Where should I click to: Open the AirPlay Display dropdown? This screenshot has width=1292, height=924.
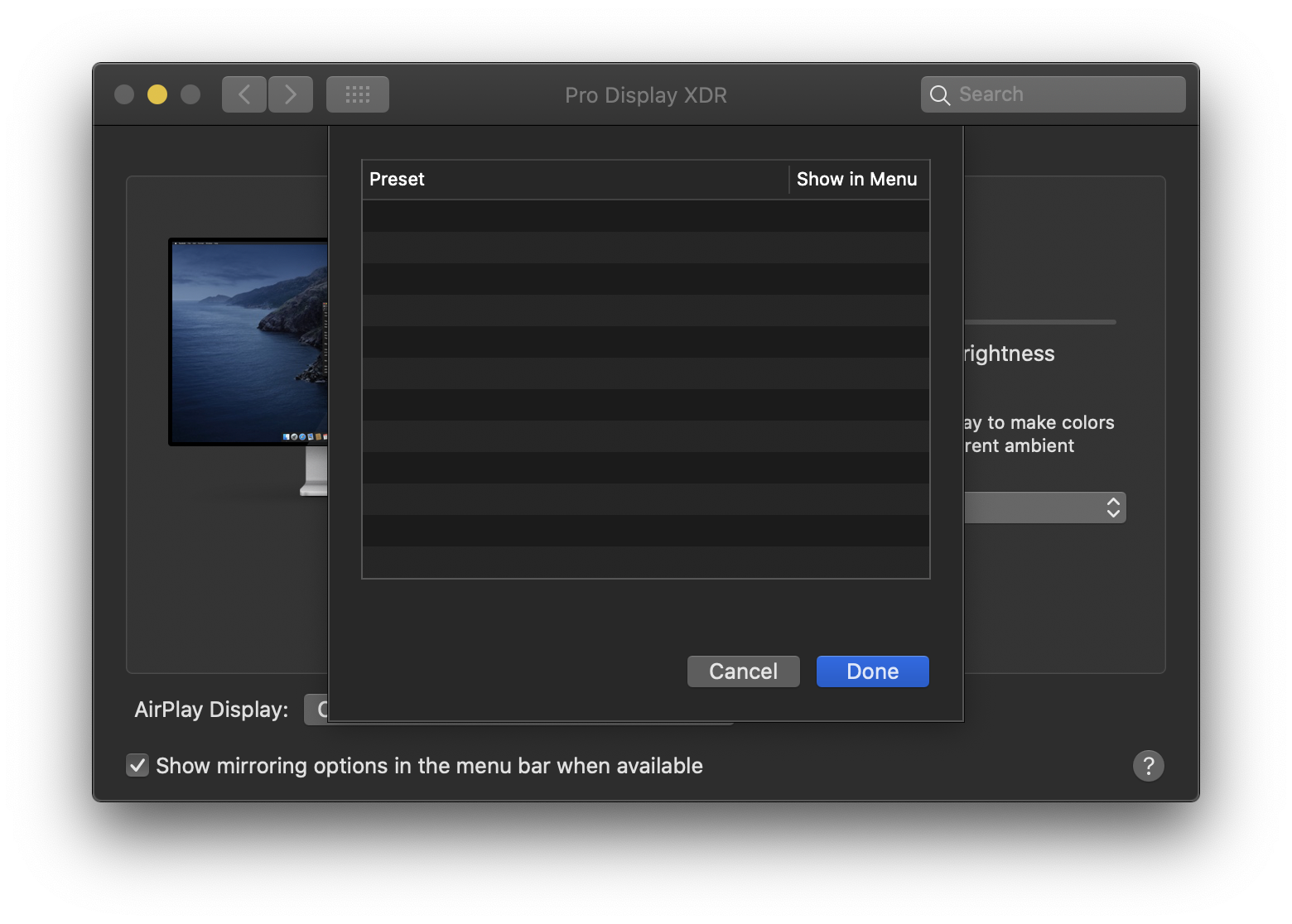click(316, 710)
